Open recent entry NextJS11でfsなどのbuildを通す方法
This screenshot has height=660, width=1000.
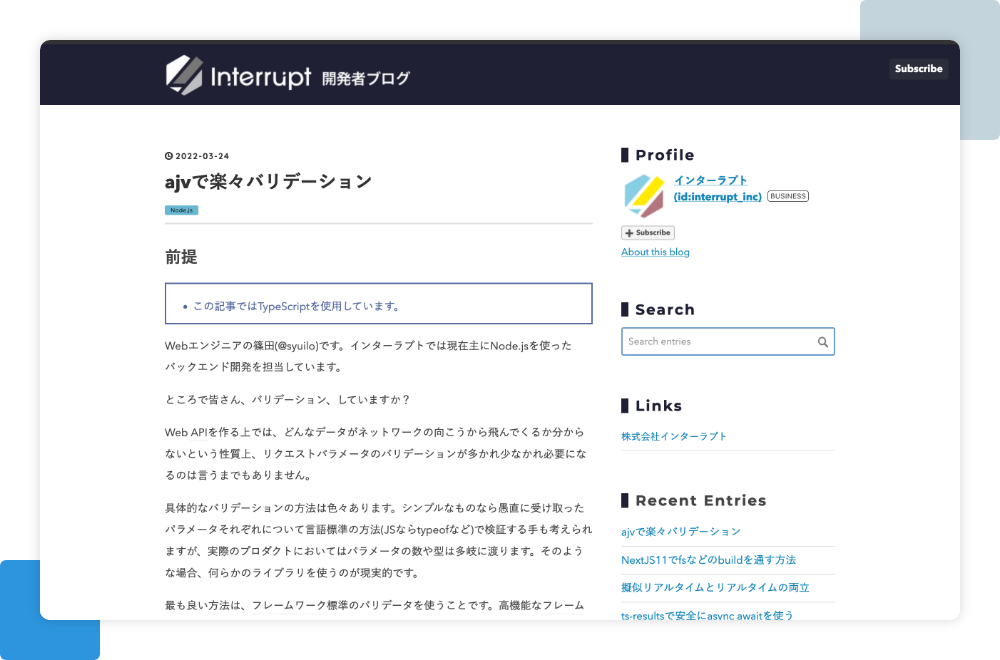[708, 560]
